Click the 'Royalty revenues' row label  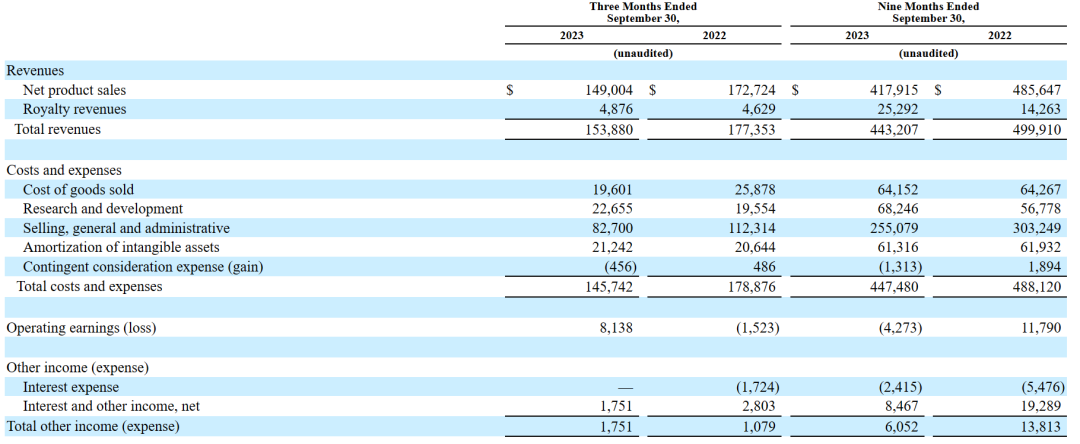tap(74, 109)
